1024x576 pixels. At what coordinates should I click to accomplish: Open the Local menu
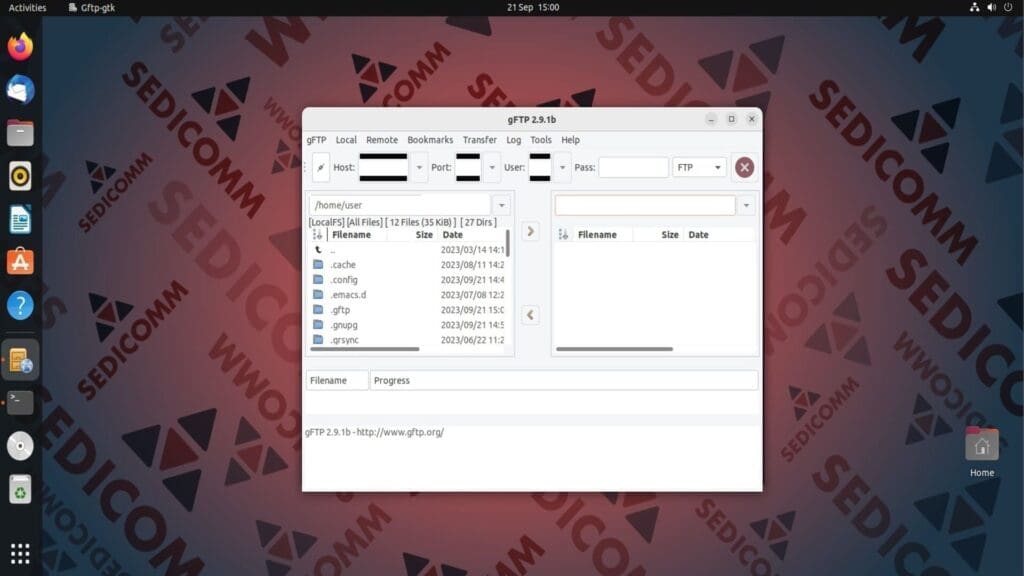click(346, 140)
